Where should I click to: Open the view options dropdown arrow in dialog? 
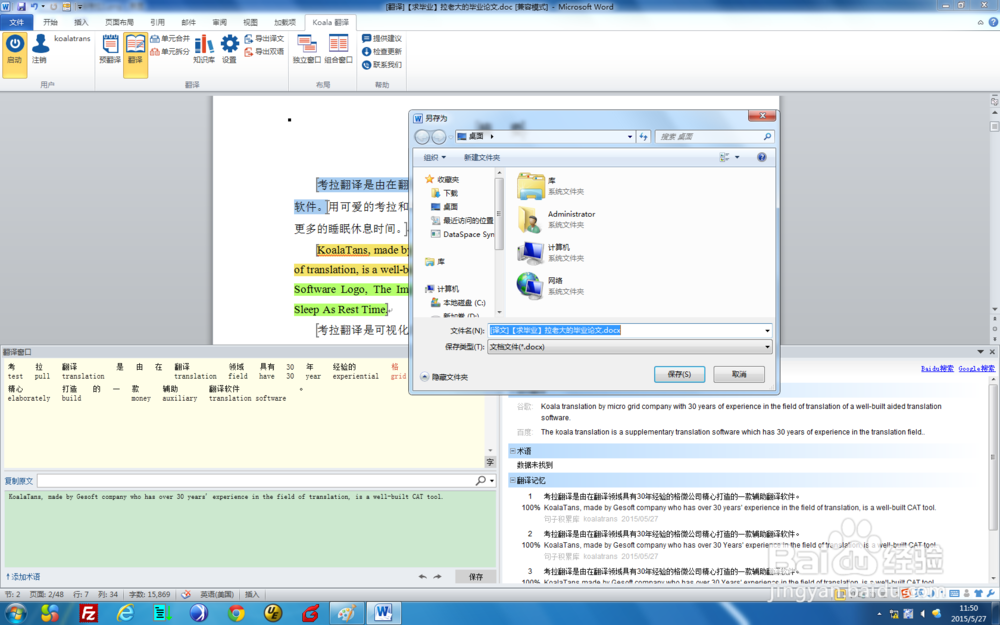[x=737, y=157]
